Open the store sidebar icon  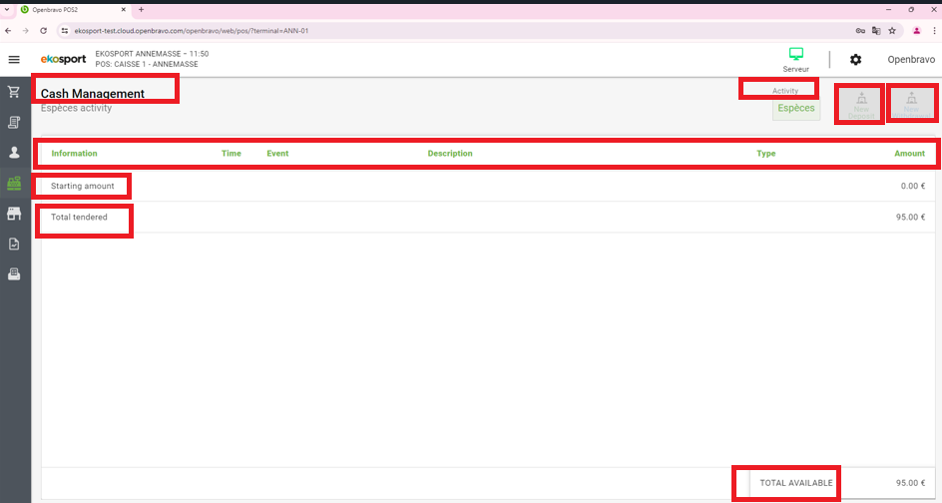pos(14,213)
